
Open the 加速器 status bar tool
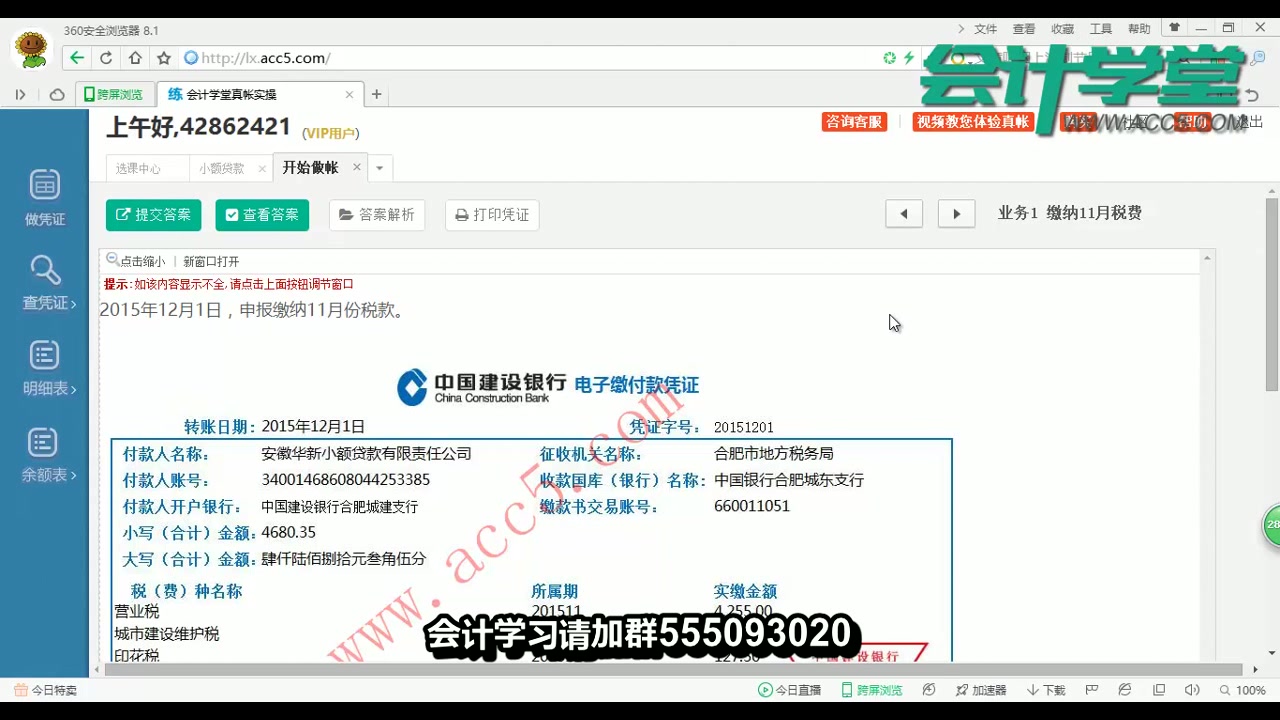point(980,690)
